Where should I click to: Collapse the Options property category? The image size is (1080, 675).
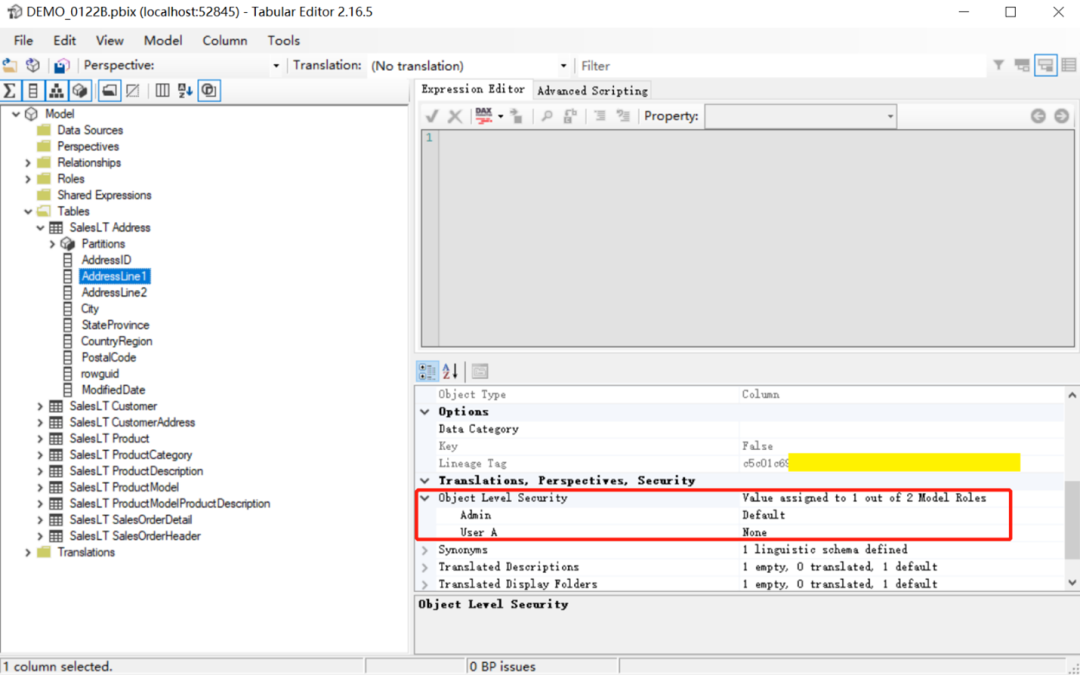(x=424, y=412)
